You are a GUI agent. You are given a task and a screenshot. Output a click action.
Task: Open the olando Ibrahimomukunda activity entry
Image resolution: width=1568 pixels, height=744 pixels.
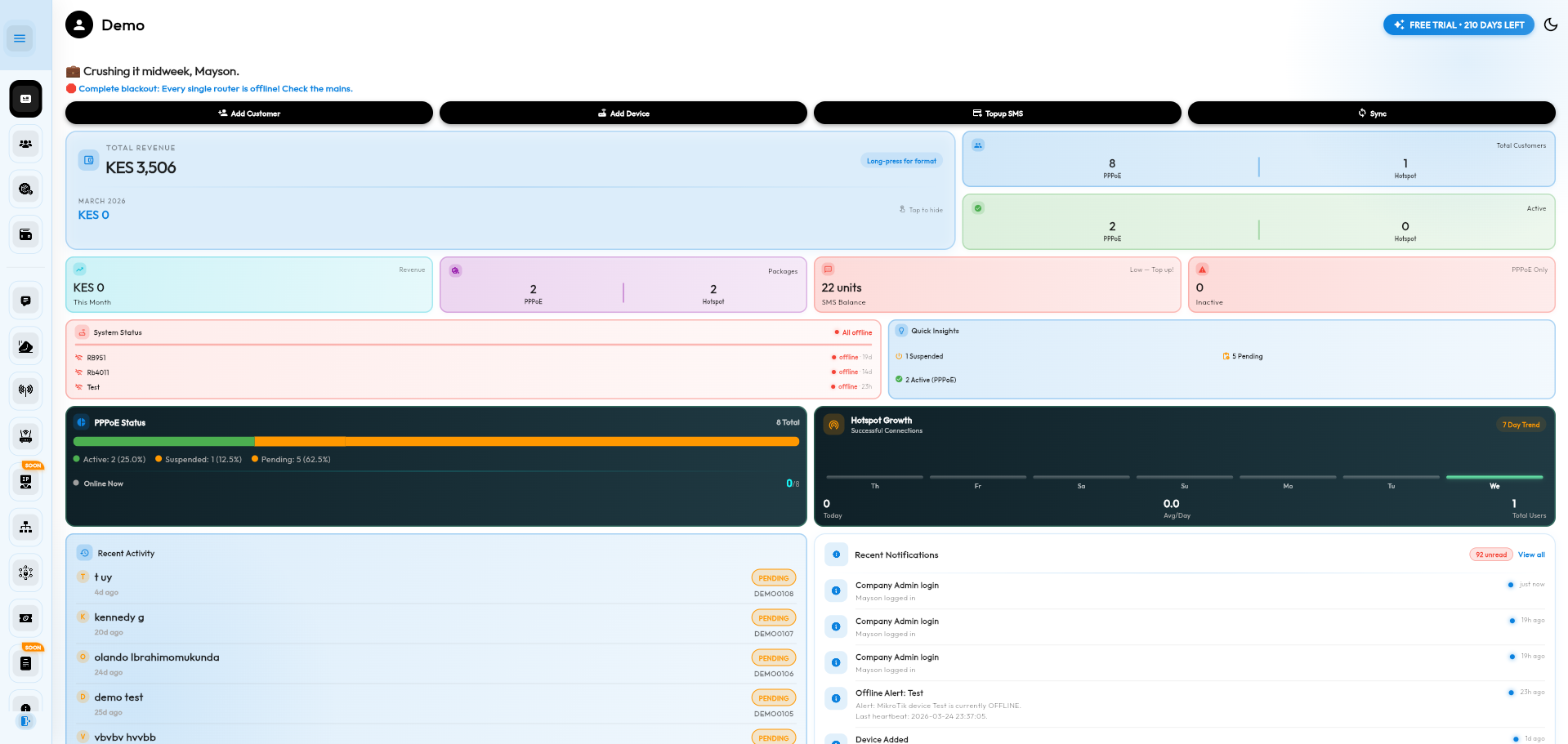coord(436,665)
